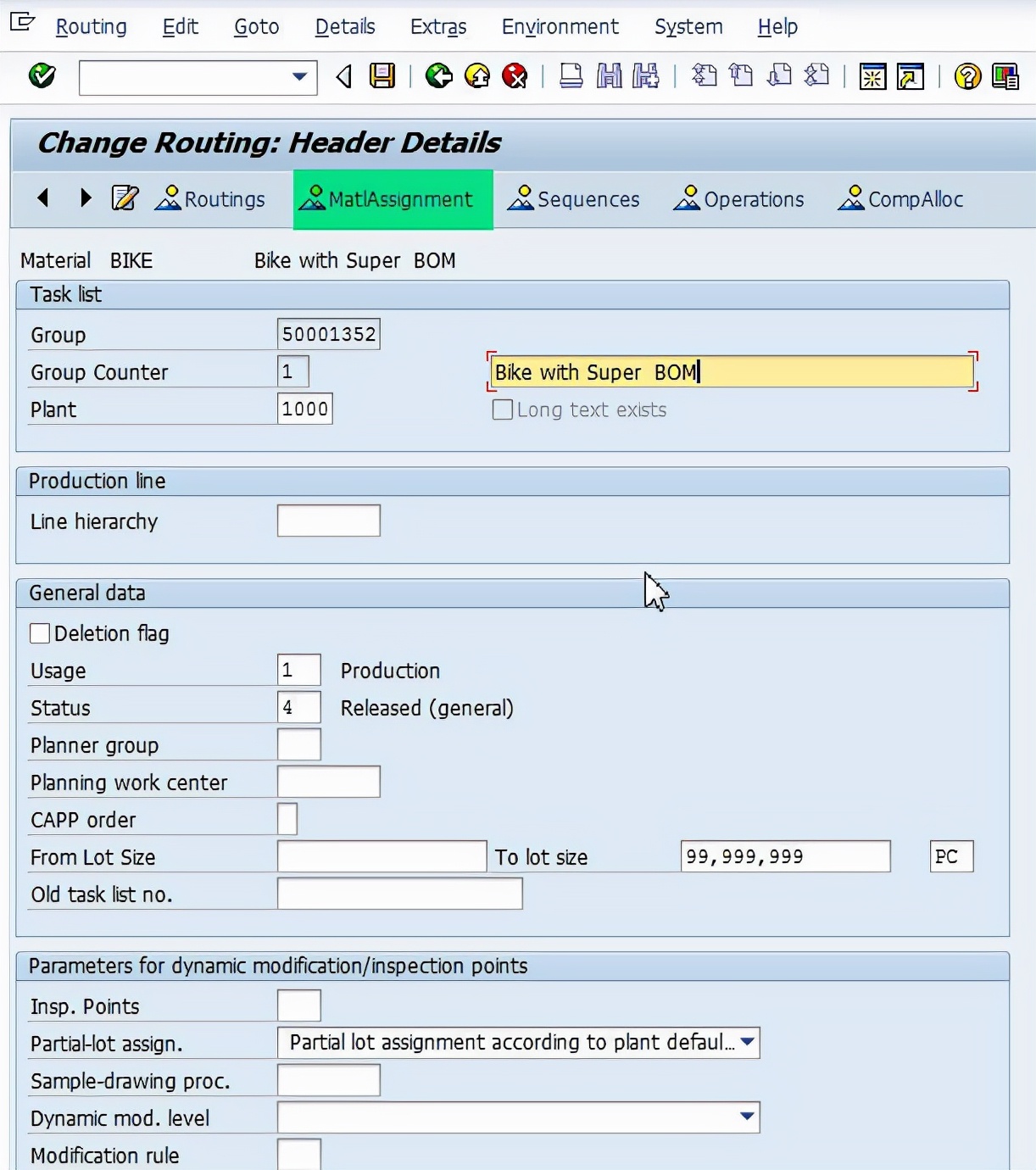Viewport: 1036px width, 1170px height.
Task: Click the MatlAssignment button
Action: [393, 199]
